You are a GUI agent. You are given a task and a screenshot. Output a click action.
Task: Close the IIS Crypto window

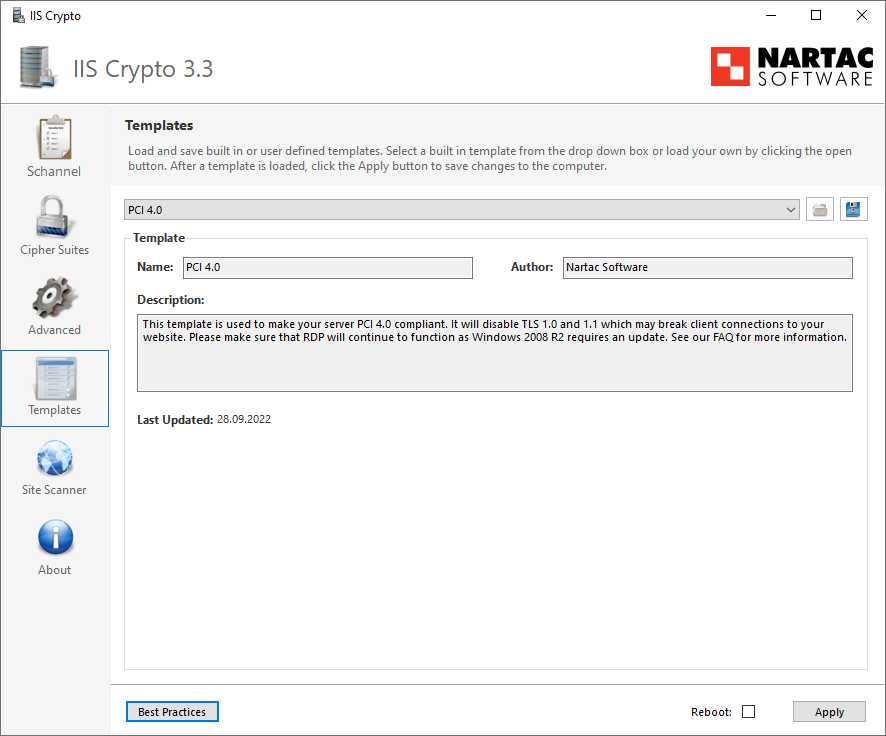tap(862, 15)
